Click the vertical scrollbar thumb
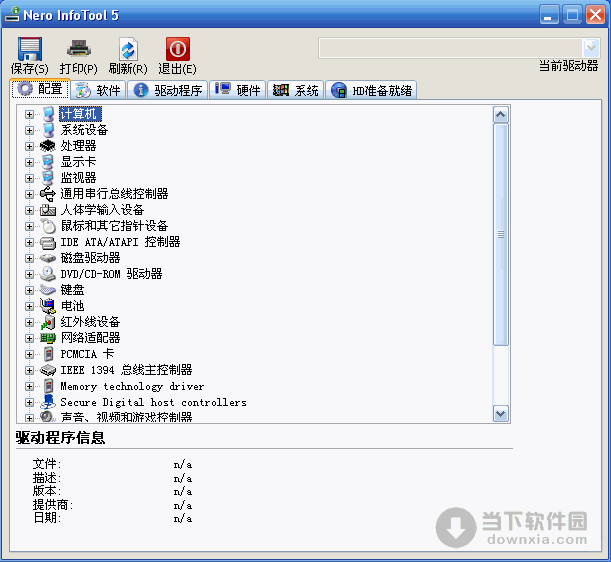611x562 pixels. point(501,235)
